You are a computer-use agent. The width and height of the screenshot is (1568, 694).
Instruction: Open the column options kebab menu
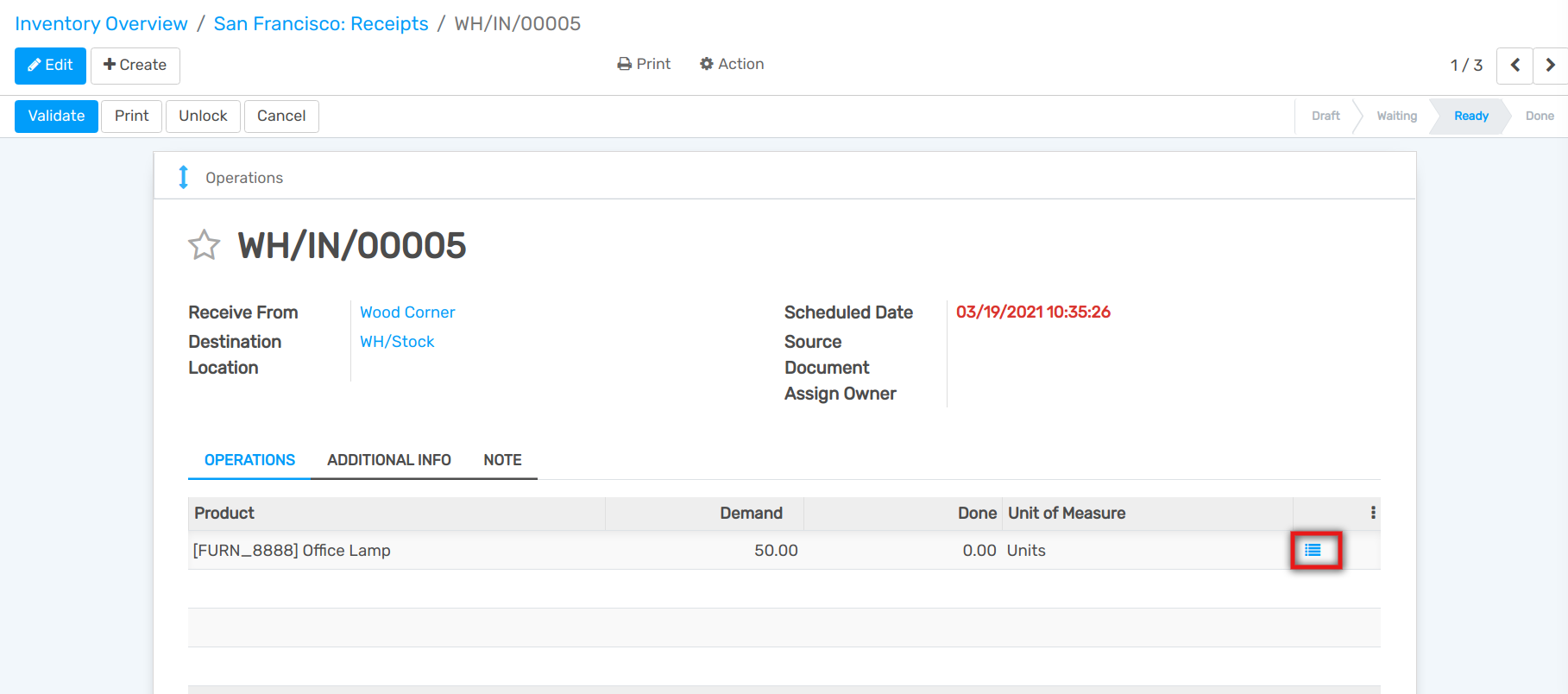(x=1372, y=513)
